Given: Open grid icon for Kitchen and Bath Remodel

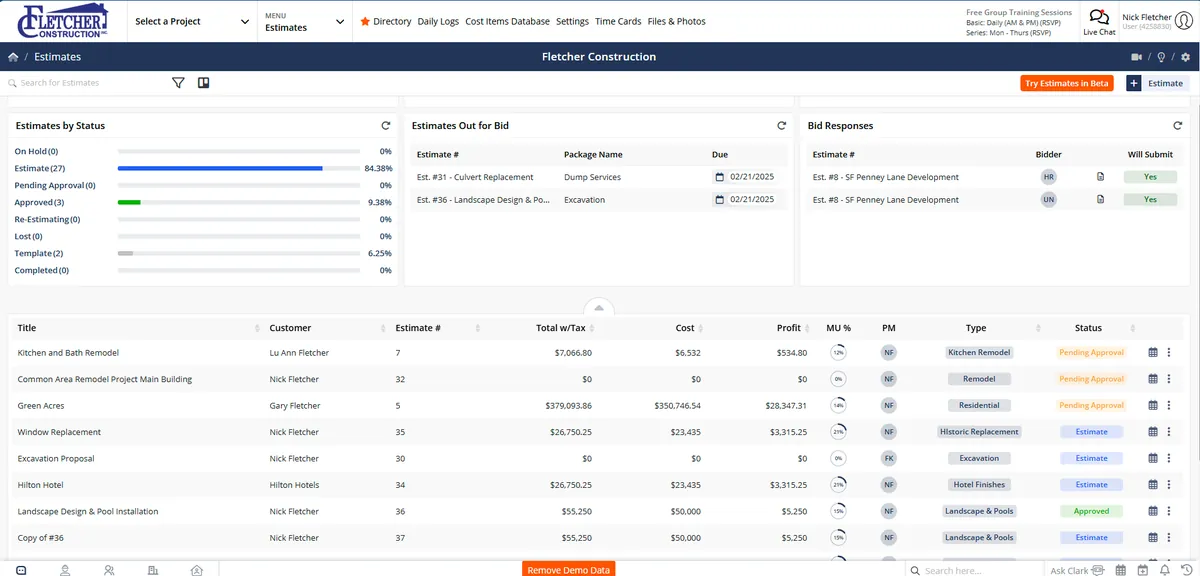Looking at the screenshot, I should pos(1153,352).
